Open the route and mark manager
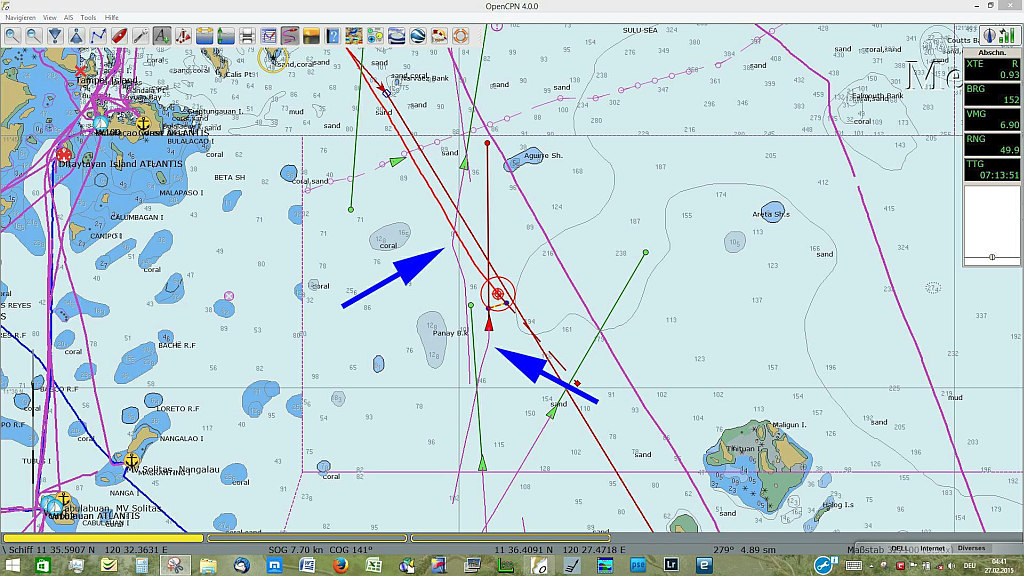 [269, 36]
